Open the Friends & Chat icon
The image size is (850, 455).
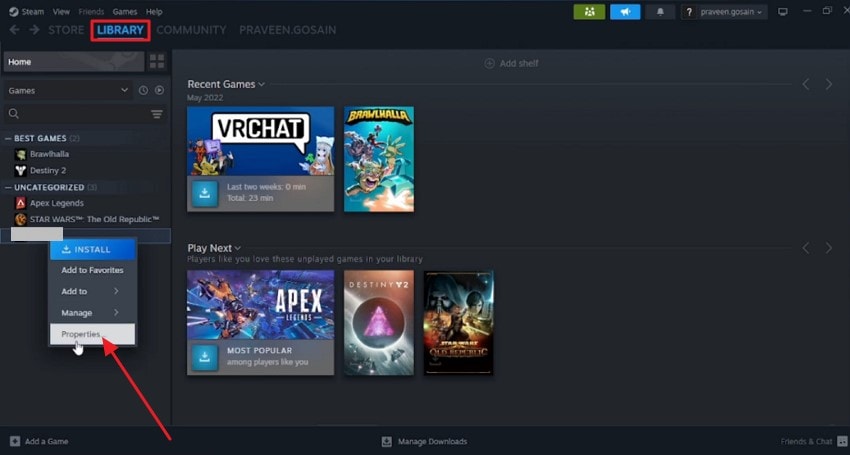842,441
